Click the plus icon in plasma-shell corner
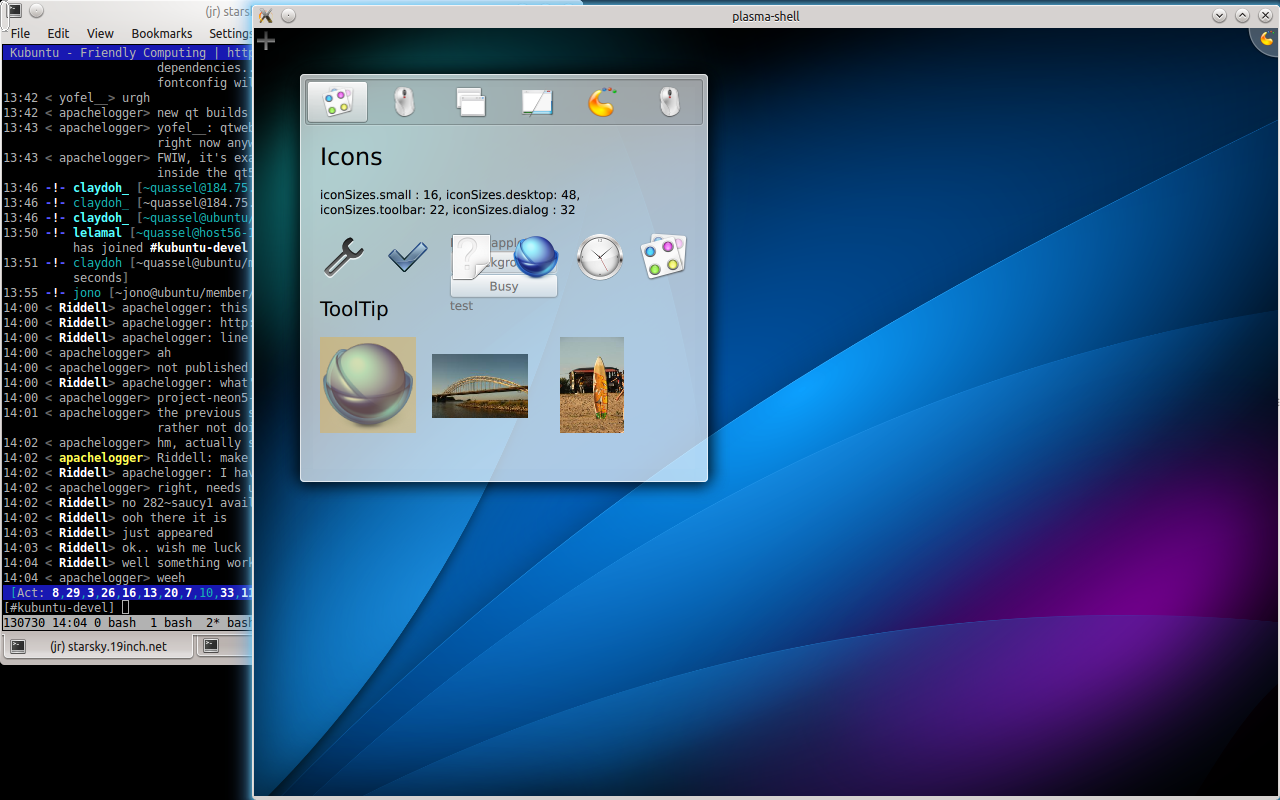Image resolution: width=1280 pixels, height=800 pixels. click(266, 41)
